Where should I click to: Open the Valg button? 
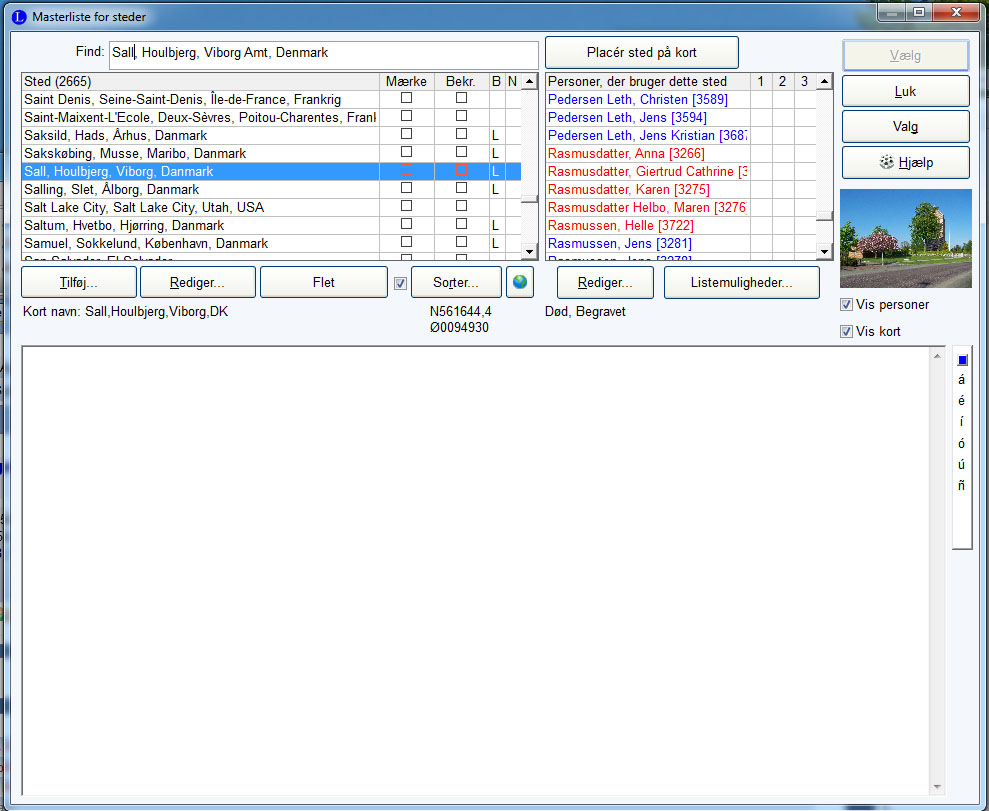905,127
